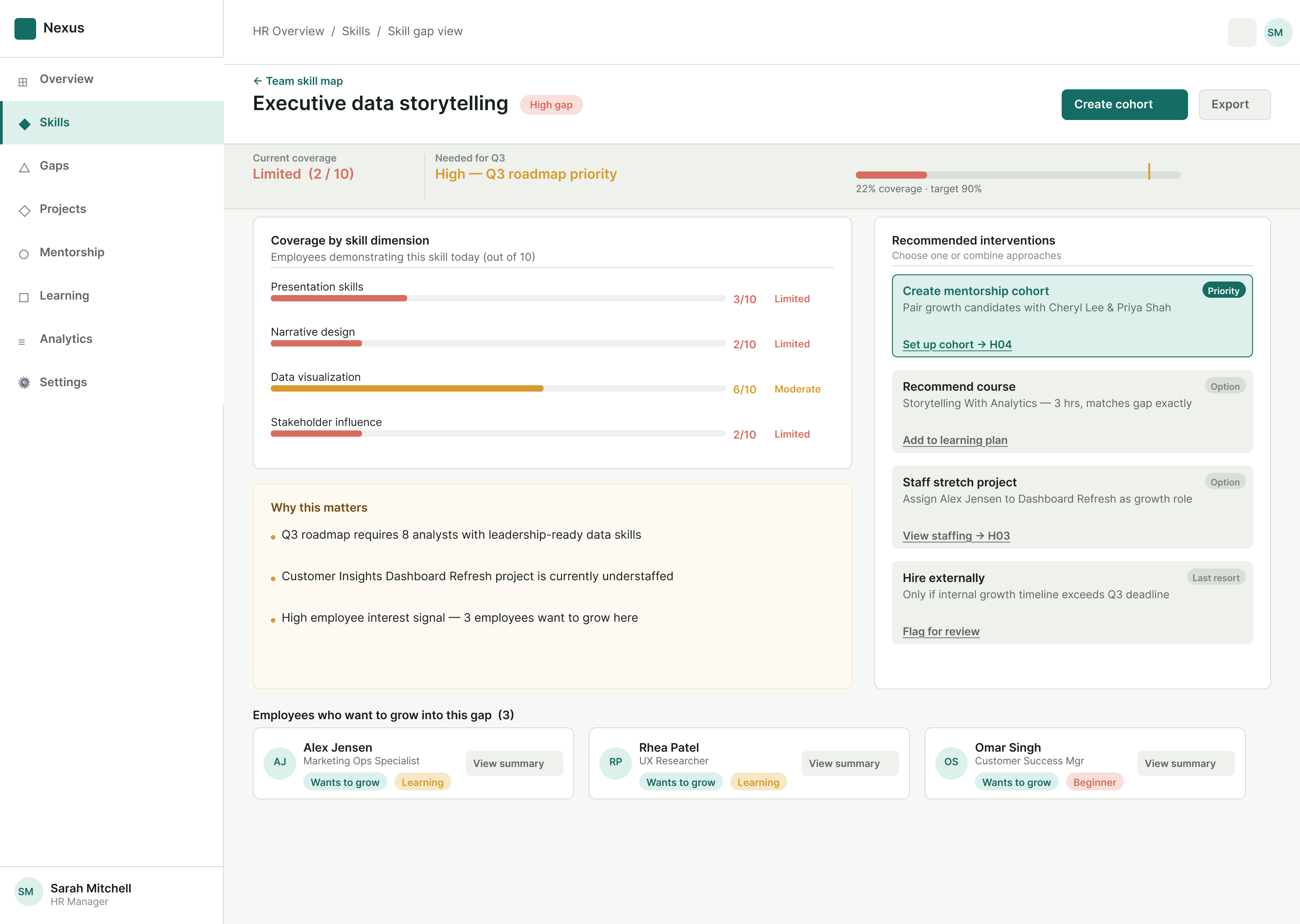Viewport: 1300px width, 924px height.
Task: Click the overall coverage progress bar
Action: (1018, 175)
